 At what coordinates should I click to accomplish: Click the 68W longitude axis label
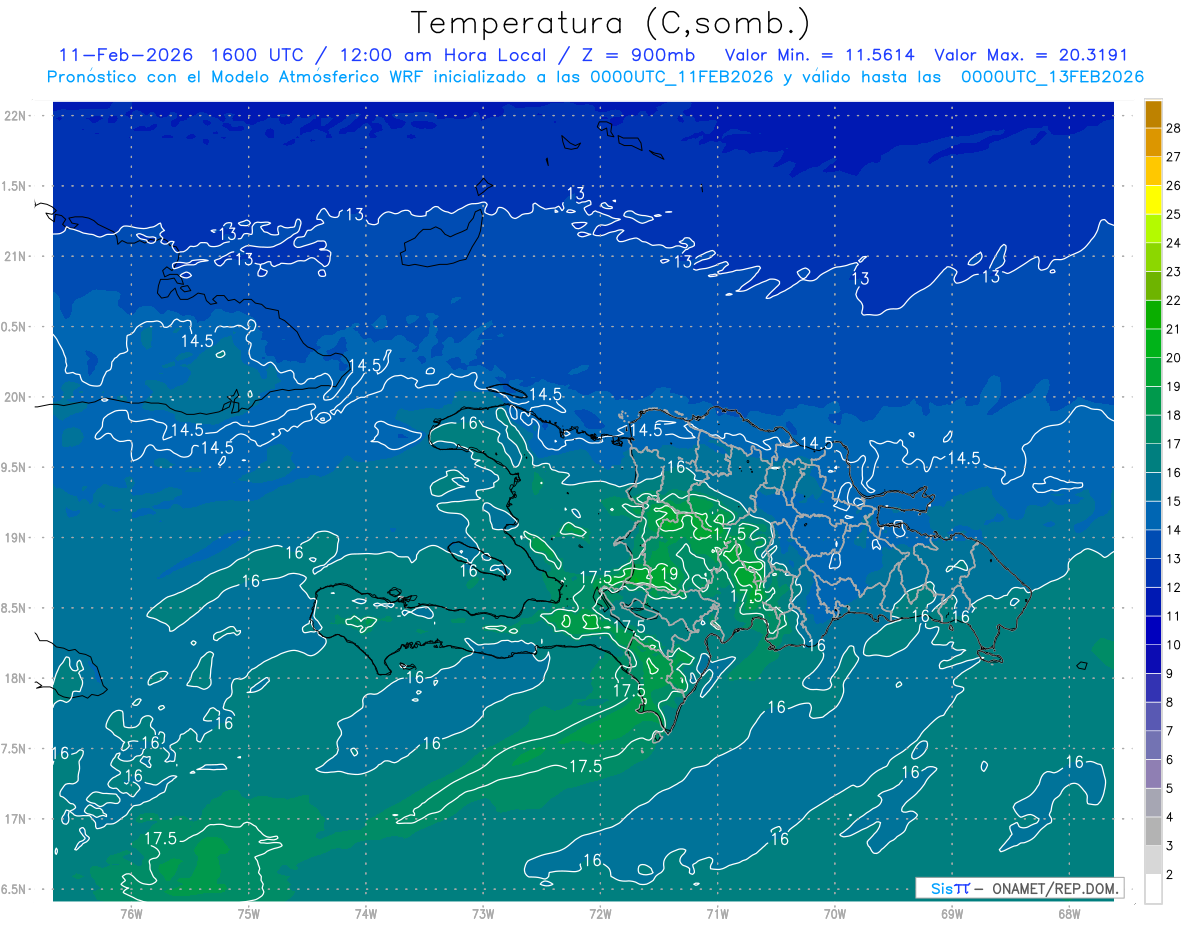(1068, 913)
